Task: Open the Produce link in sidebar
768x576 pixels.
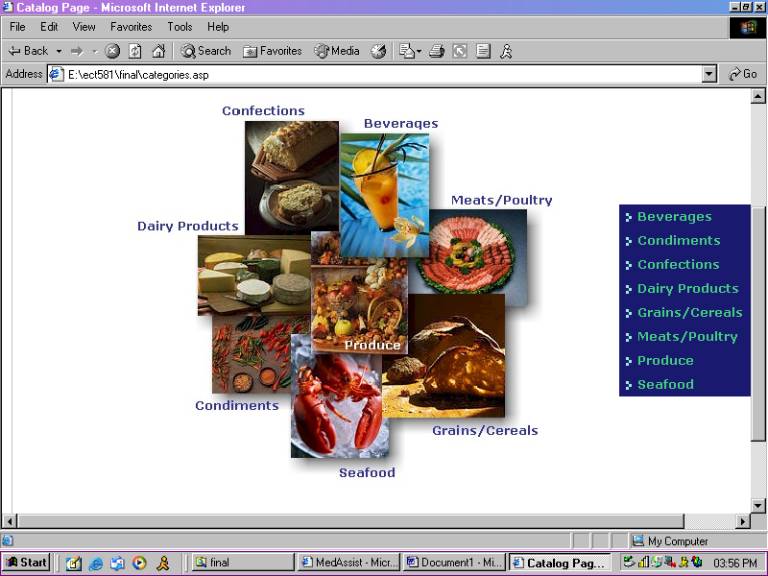Action: tap(665, 360)
